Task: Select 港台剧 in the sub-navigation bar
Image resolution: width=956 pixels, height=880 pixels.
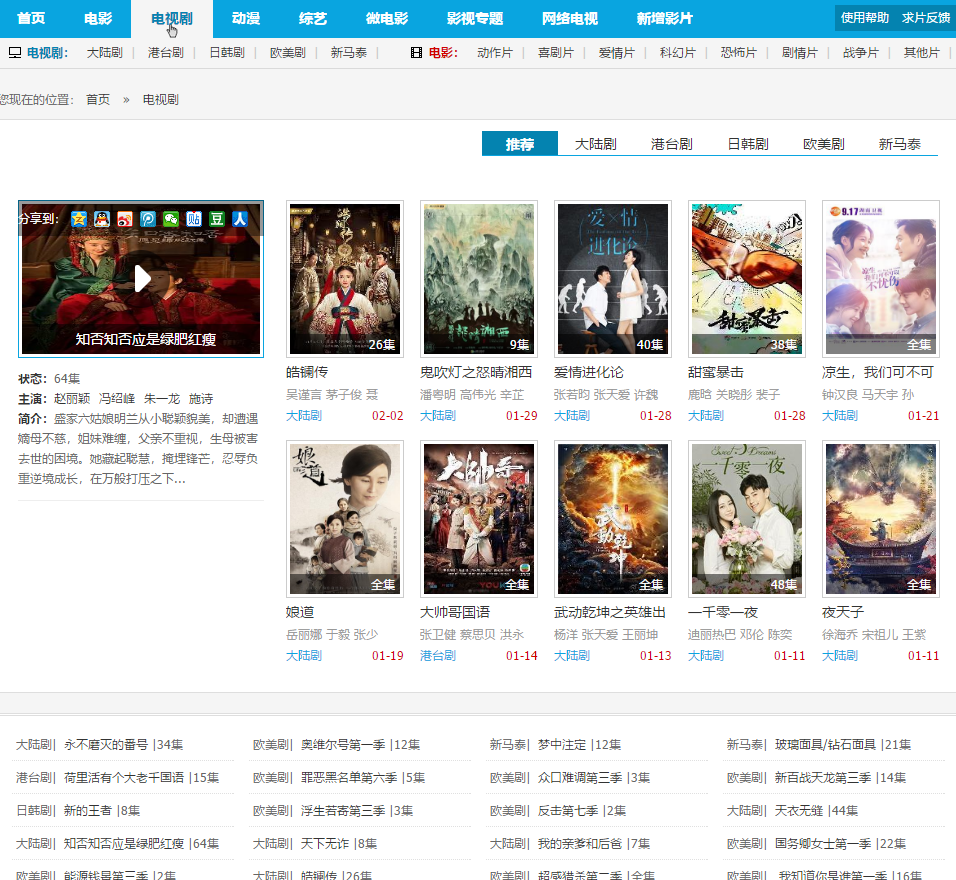Action: click(166, 53)
